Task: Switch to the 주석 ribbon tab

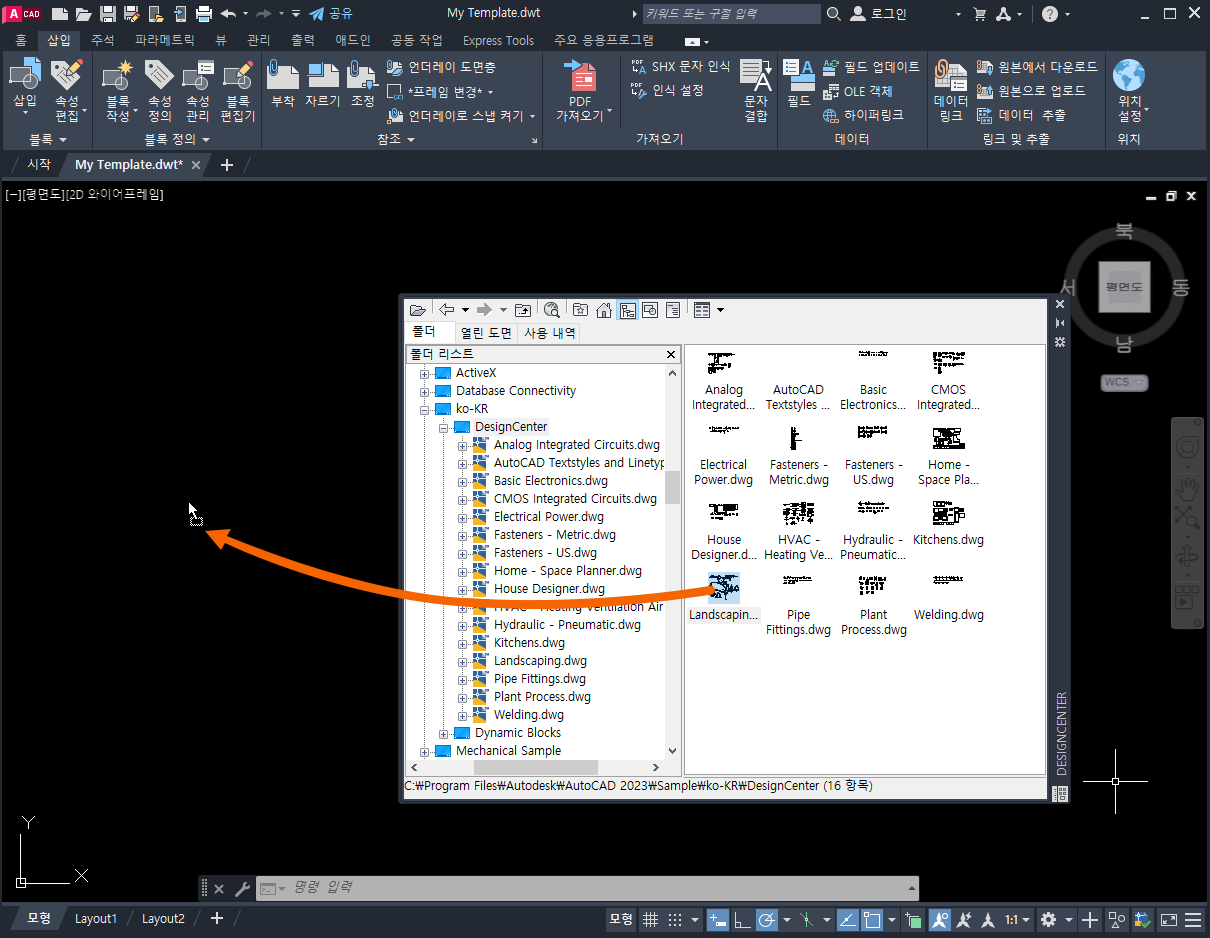Action: pos(103,40)
